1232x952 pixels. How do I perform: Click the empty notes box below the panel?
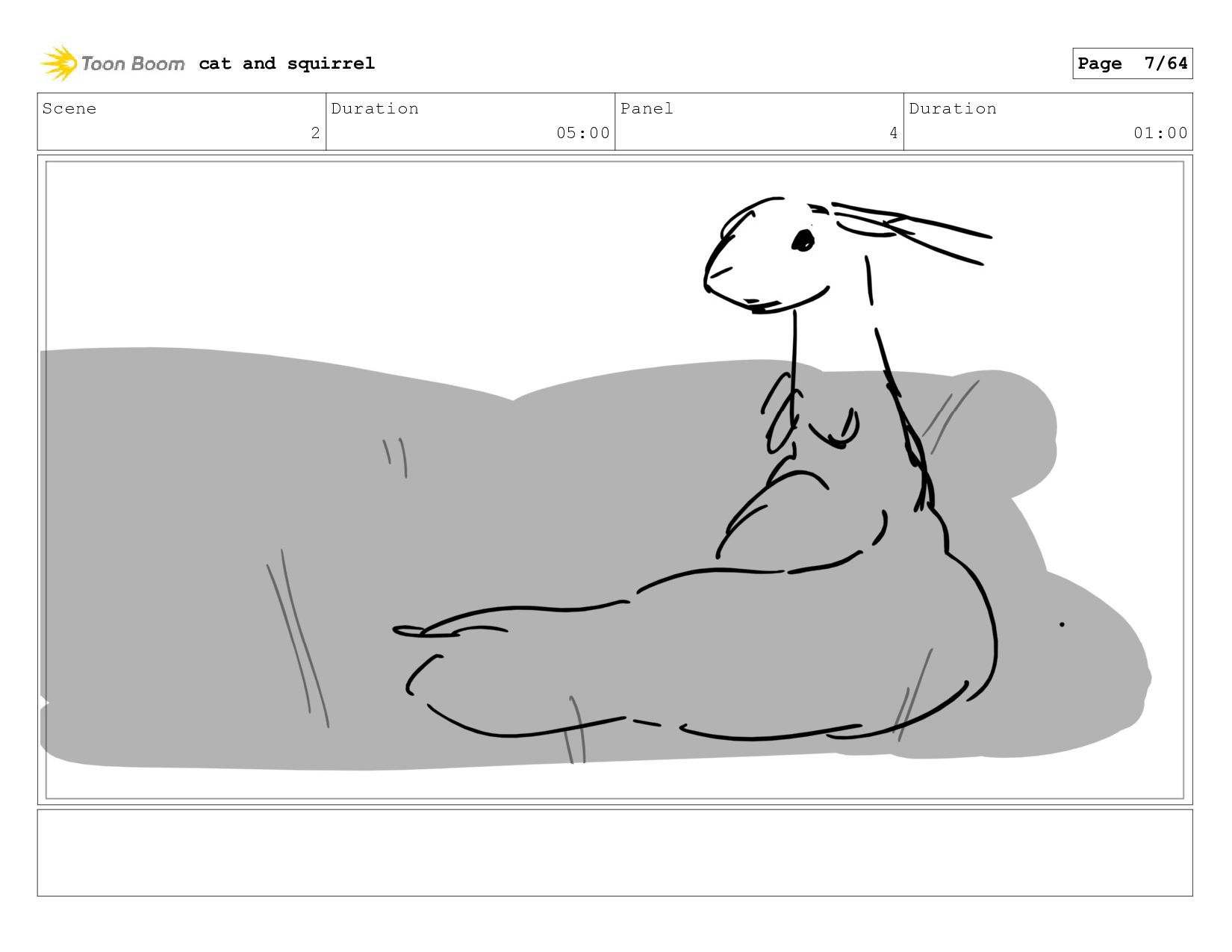(x=615, y=853)
